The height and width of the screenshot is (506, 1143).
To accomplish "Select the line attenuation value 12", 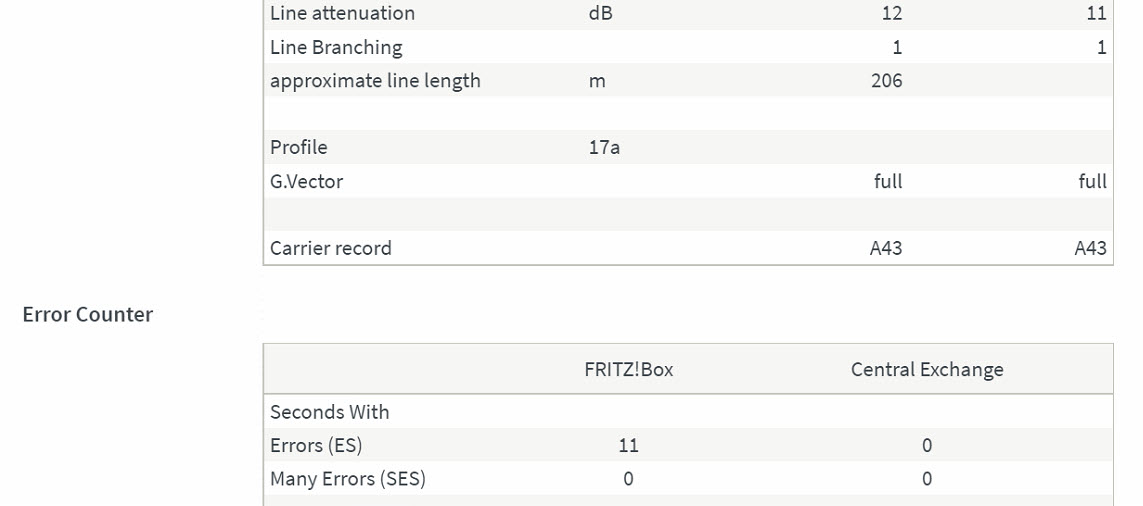I will (891, 13).
